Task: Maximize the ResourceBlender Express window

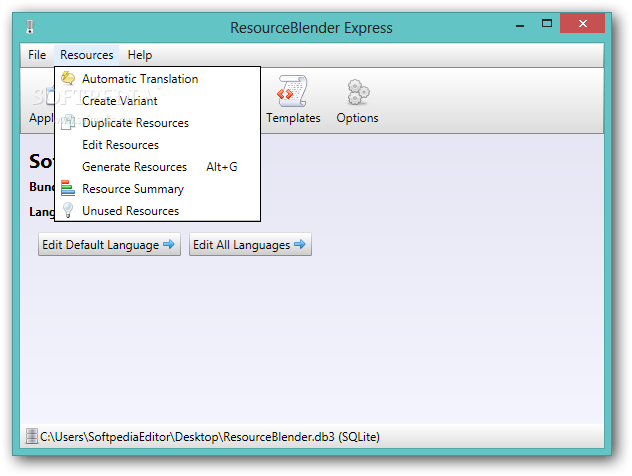Action: pyautogui.click(x=547, y=23)
